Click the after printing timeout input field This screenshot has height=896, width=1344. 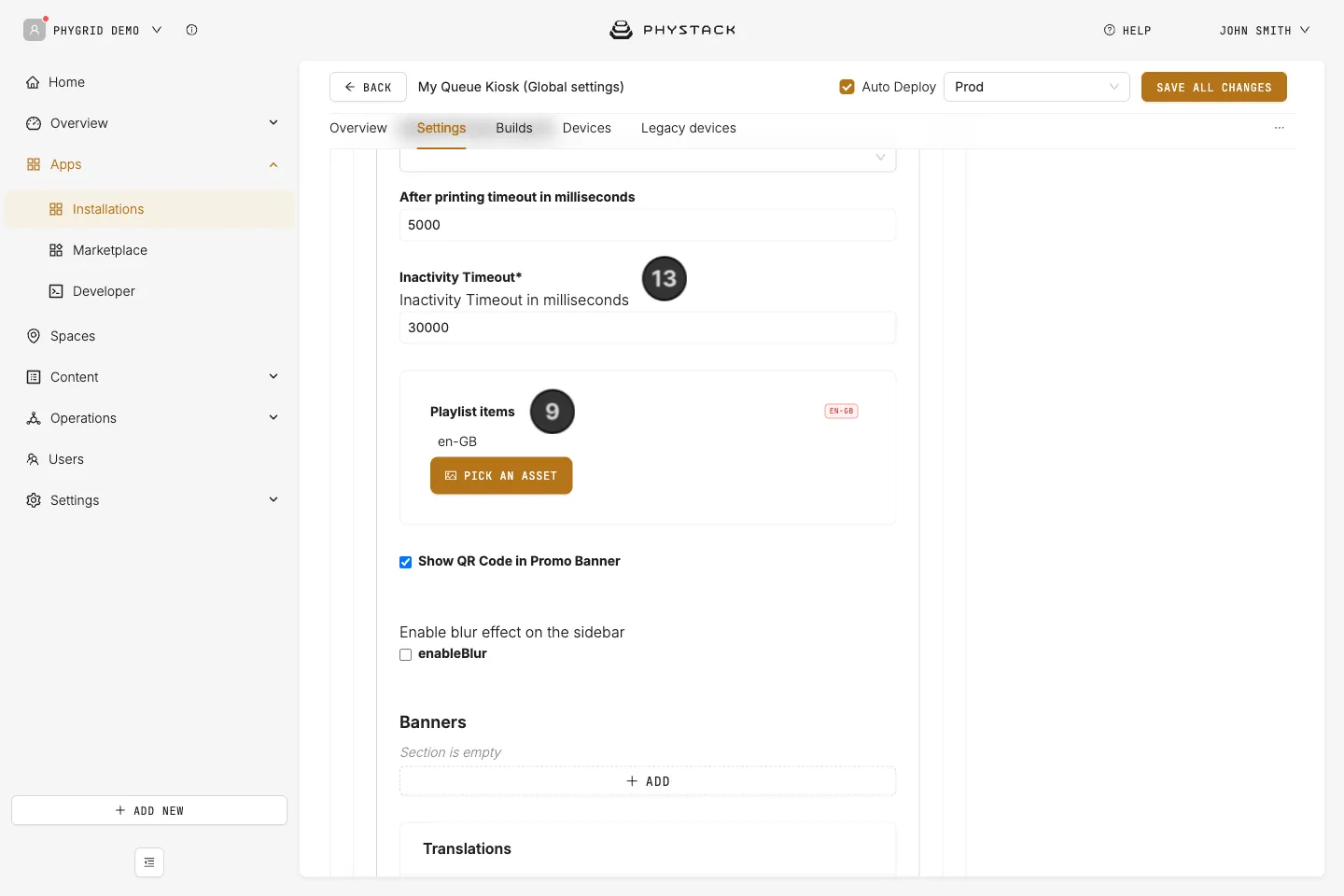(648, 225)
